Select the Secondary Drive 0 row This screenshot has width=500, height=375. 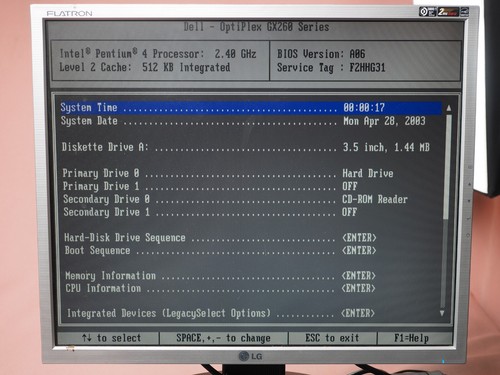pos(235,199)
